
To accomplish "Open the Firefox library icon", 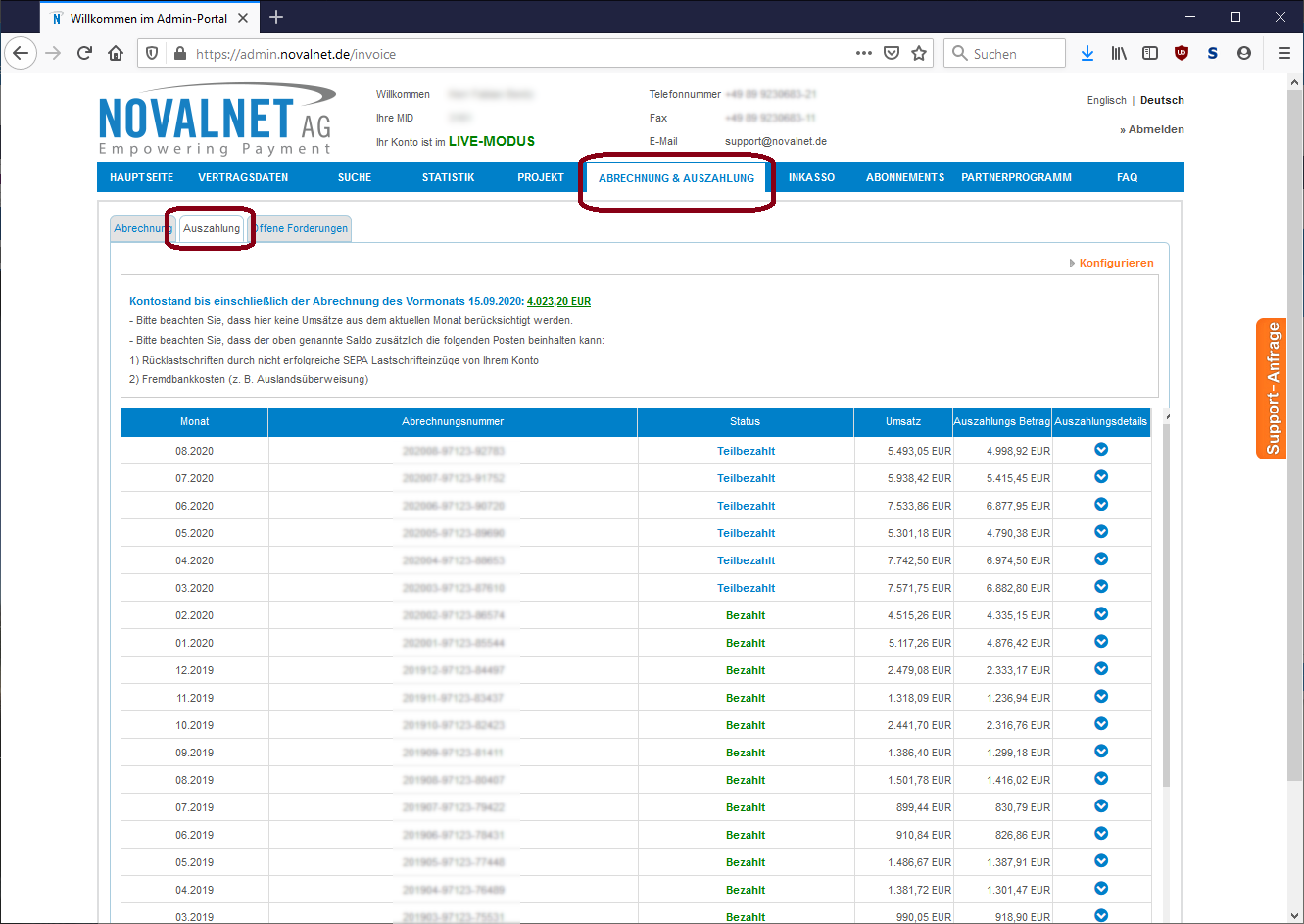I will 1119,54.
